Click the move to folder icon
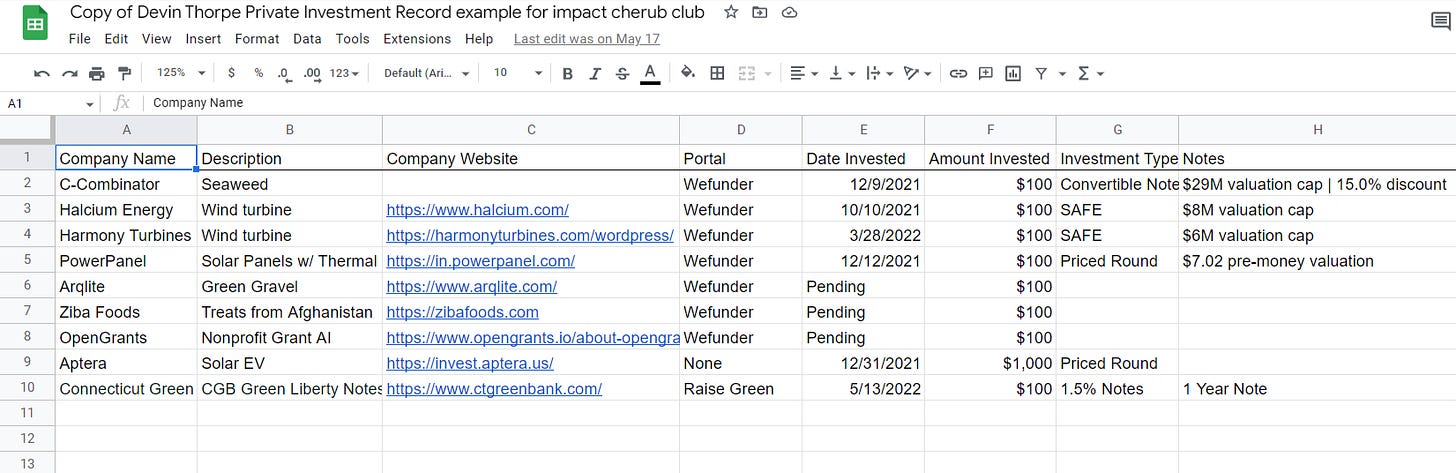 pyautogui.click(x=760, y=12)
